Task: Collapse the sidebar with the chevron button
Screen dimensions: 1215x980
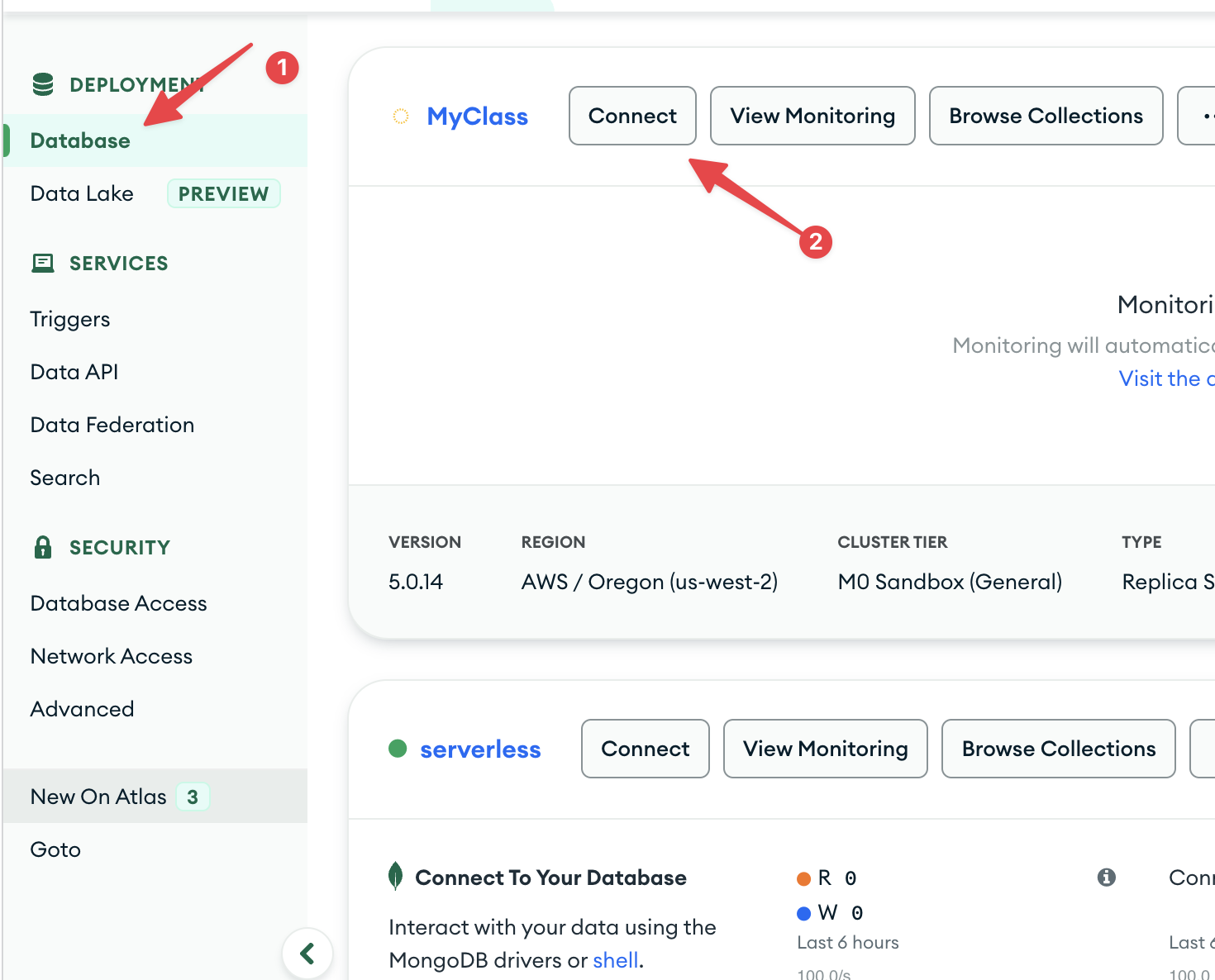Action: click(307, 954)
